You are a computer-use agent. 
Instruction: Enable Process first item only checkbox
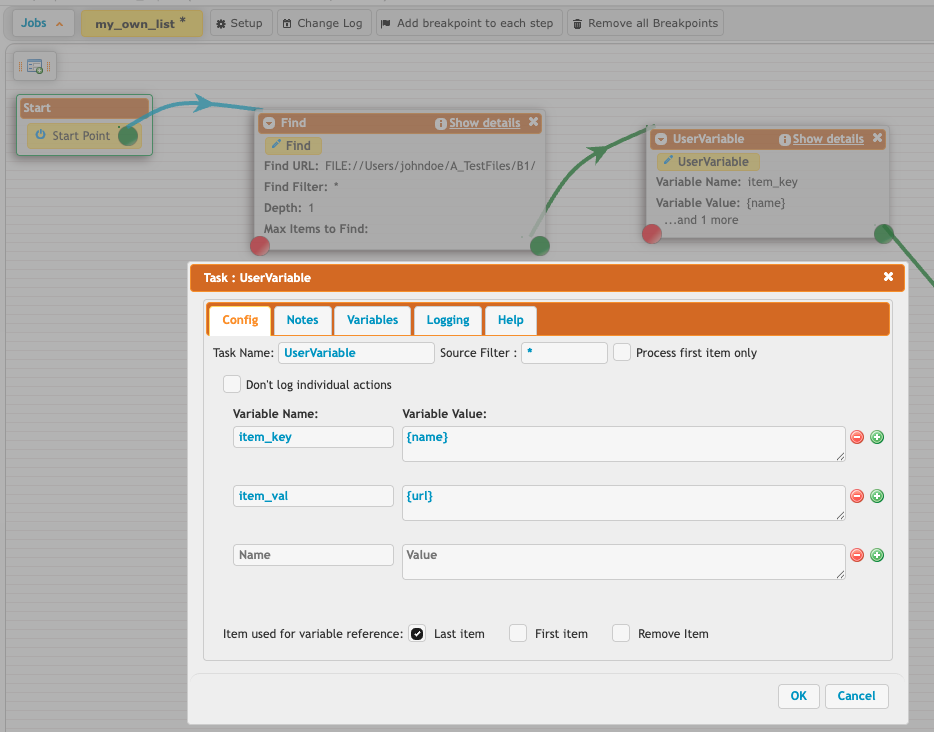(x=622, y=352)
